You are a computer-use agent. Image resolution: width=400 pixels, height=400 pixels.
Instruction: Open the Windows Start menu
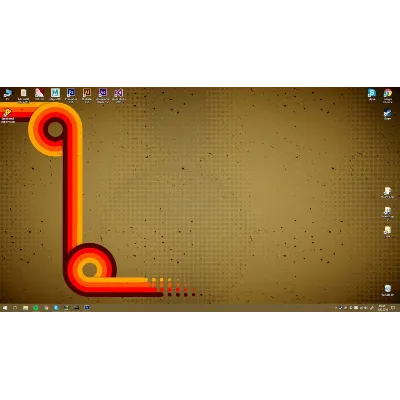[x=5, y=308]
